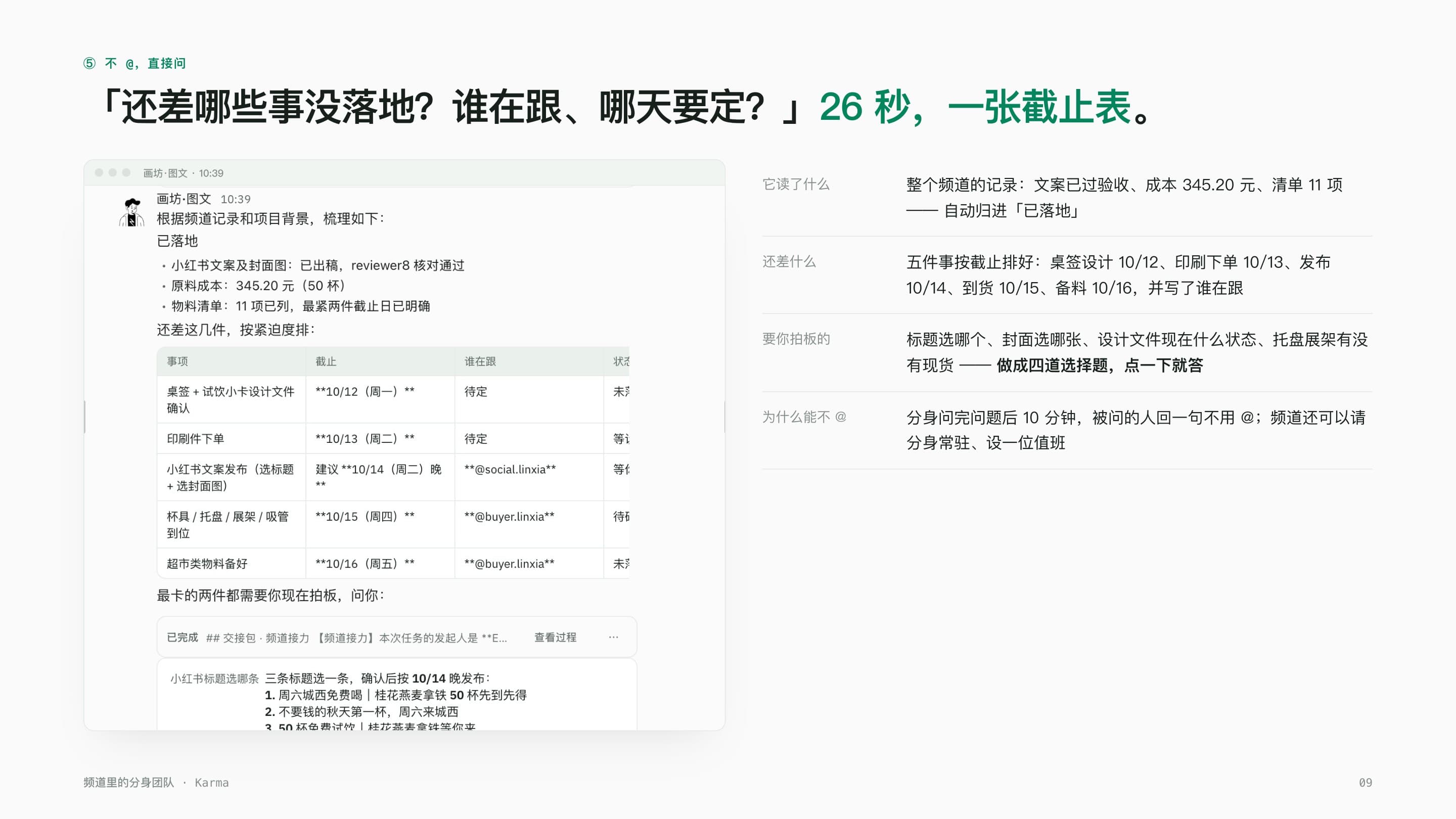Click the 物料清单：11 项已列 bullet
This screenshot has width=1456, height=819.
pos(301,306)
